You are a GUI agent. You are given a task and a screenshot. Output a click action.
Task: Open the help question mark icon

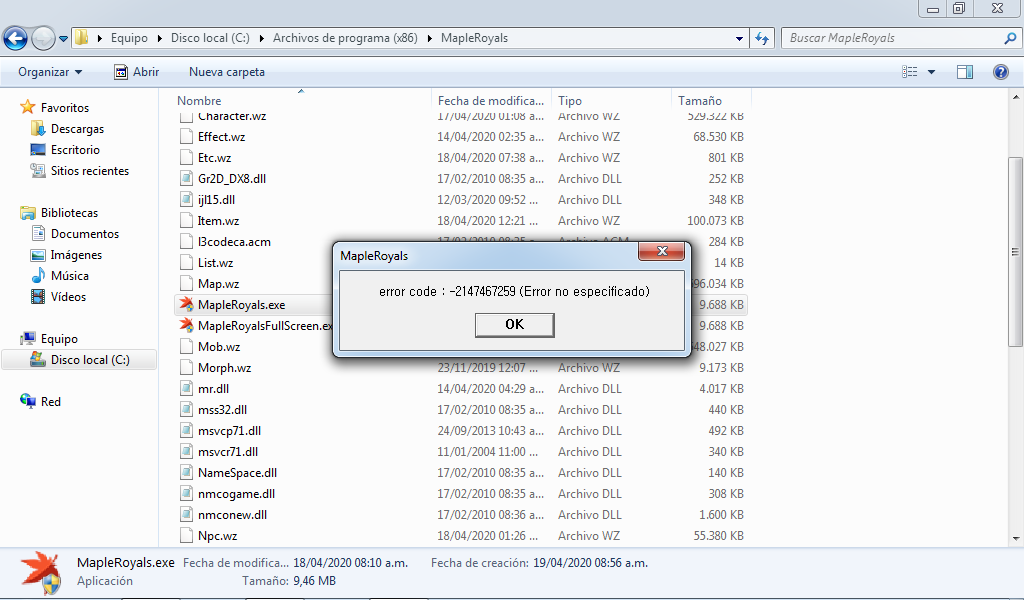(1000, 72)
